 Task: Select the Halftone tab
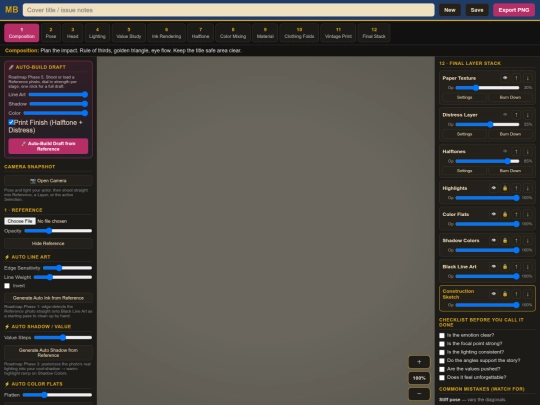click(200, 33)
